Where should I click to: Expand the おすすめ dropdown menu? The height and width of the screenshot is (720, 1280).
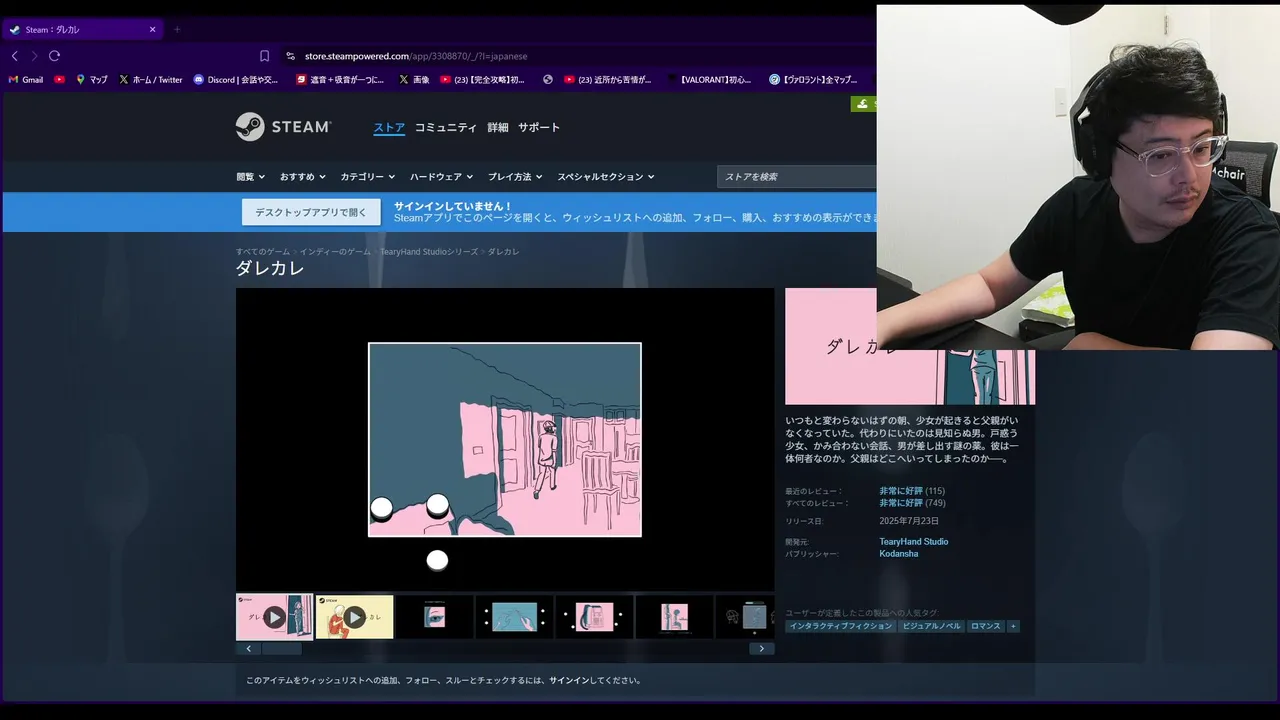click(x=302, y=177)
